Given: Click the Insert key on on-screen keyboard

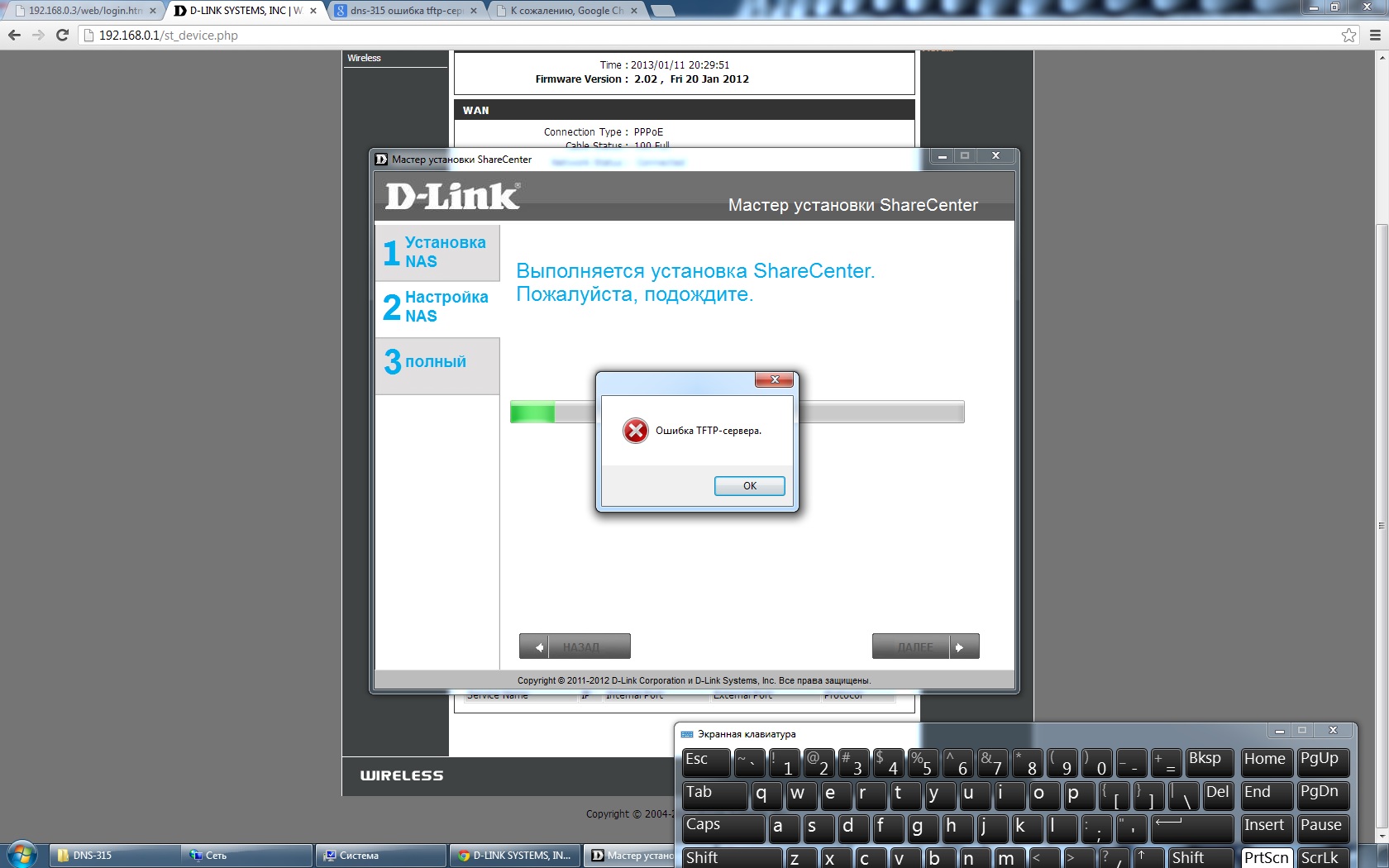Looking at the screenshot, I should 1267,827.
